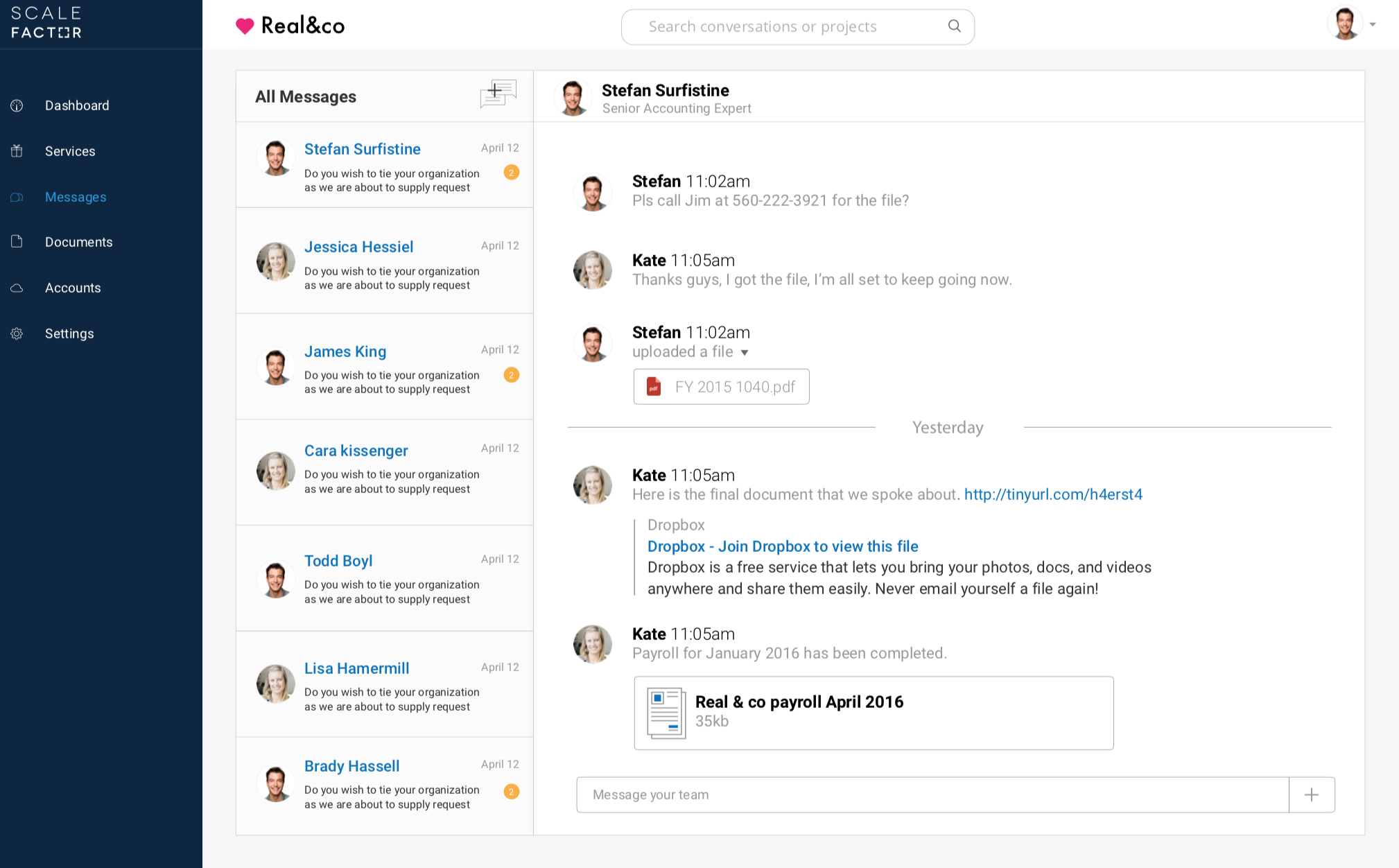The image size is (1399, 868).
Task: Expand the uploaded a file arrow
Action: 745,352
